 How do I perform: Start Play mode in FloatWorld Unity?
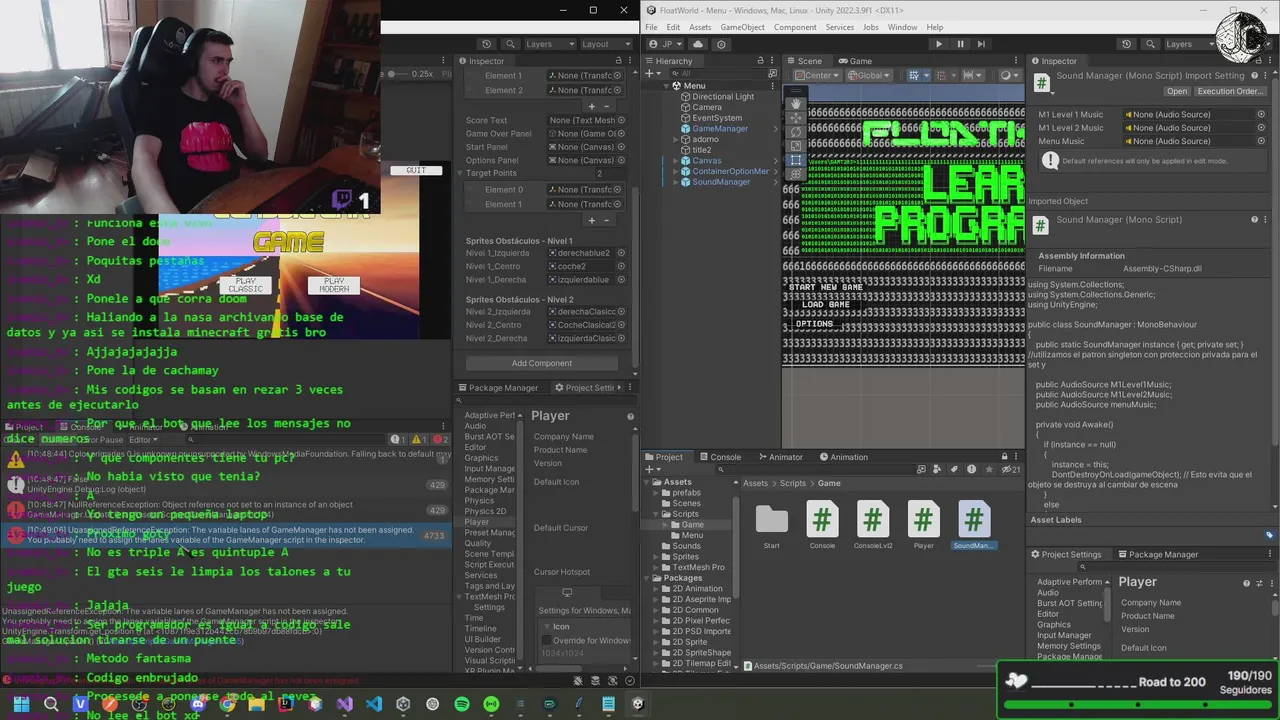click(x=937, y=44)
